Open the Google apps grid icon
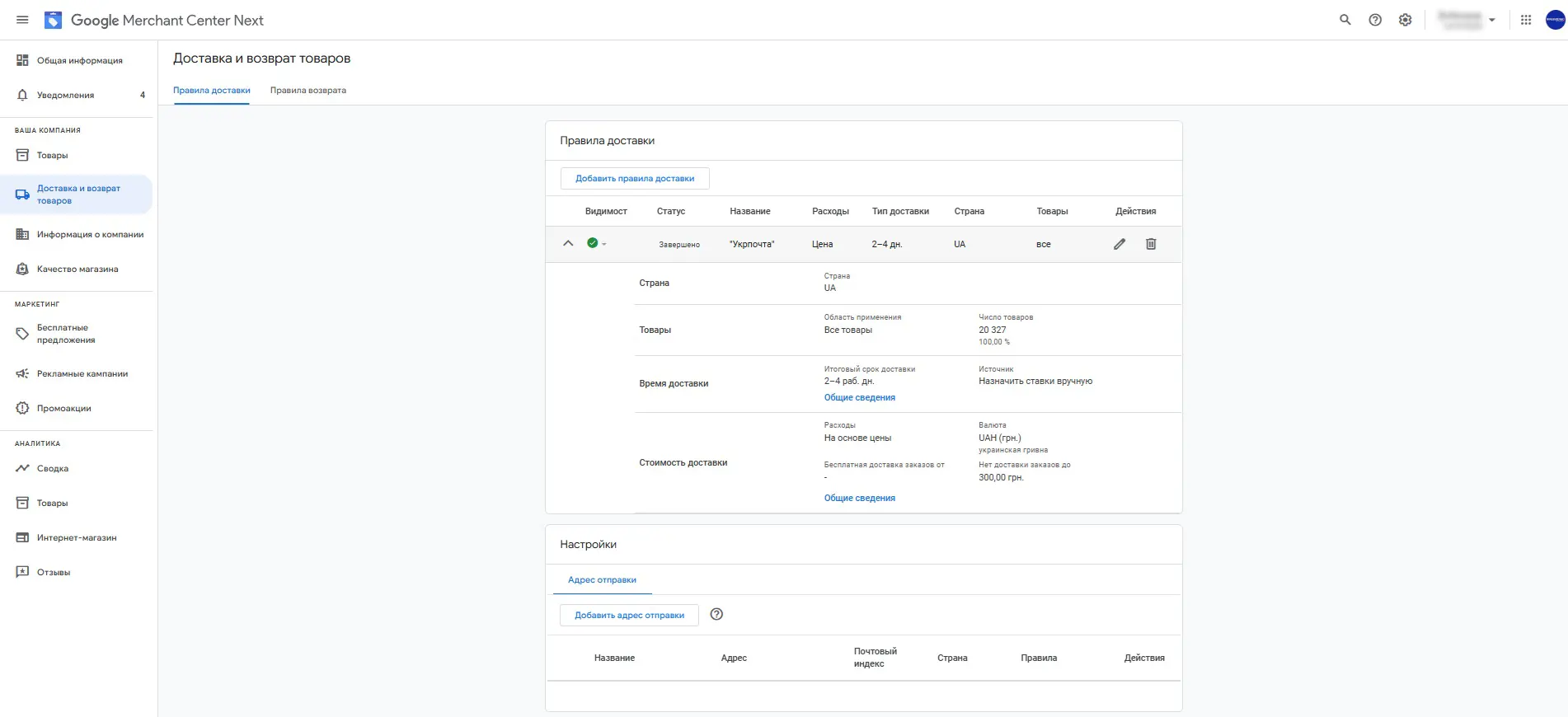1568x717 pixels. coord(1526,20)
